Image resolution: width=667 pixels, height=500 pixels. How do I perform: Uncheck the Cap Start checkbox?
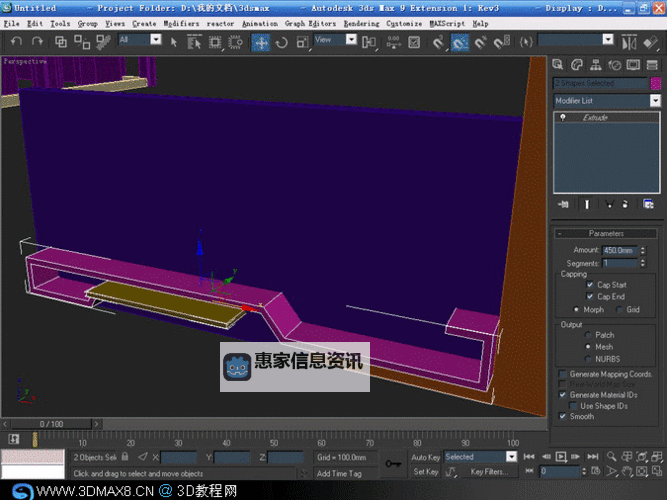[x=590, y=284]
